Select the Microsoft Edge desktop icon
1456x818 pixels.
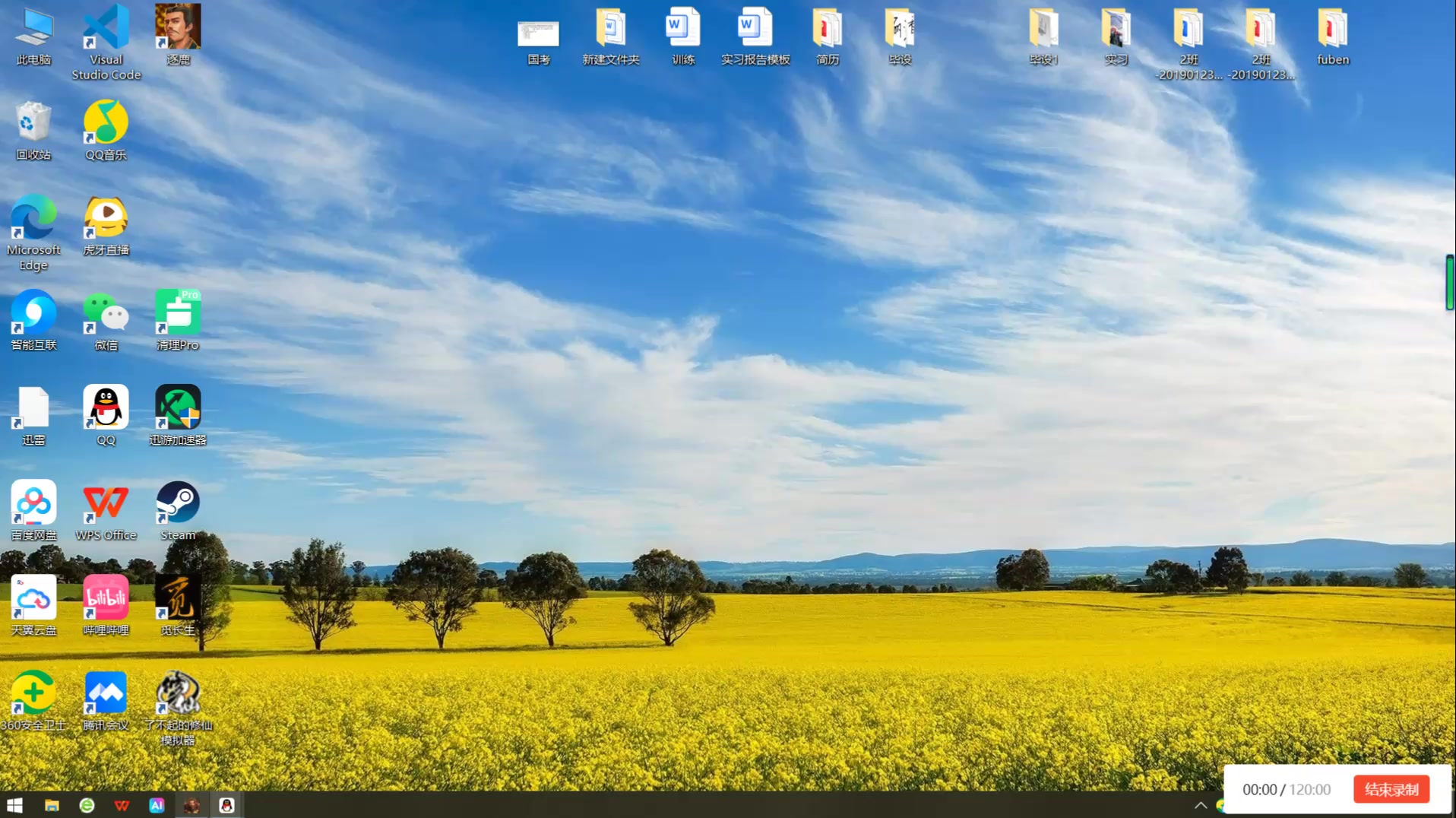[33, 219]
